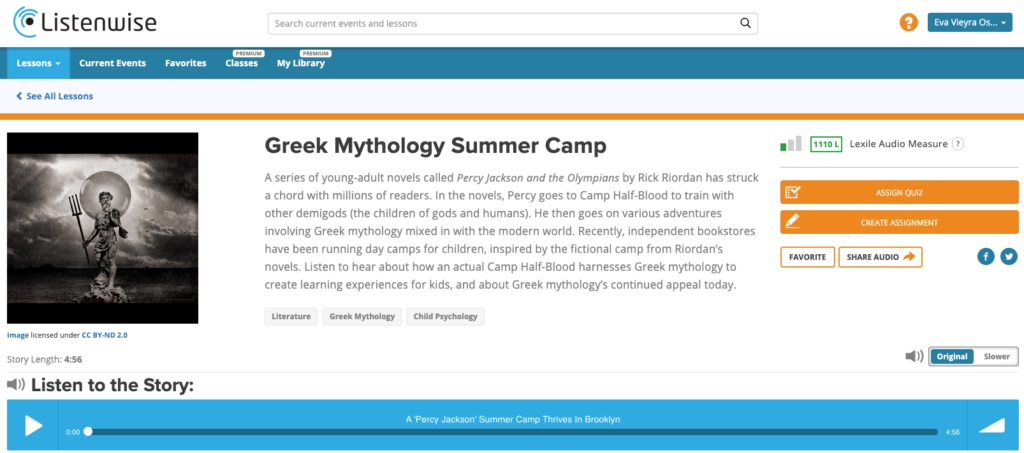The width and height of the screenshot is (1024, 453).
Task: Select Original audio speed
Action: [952, 356]
